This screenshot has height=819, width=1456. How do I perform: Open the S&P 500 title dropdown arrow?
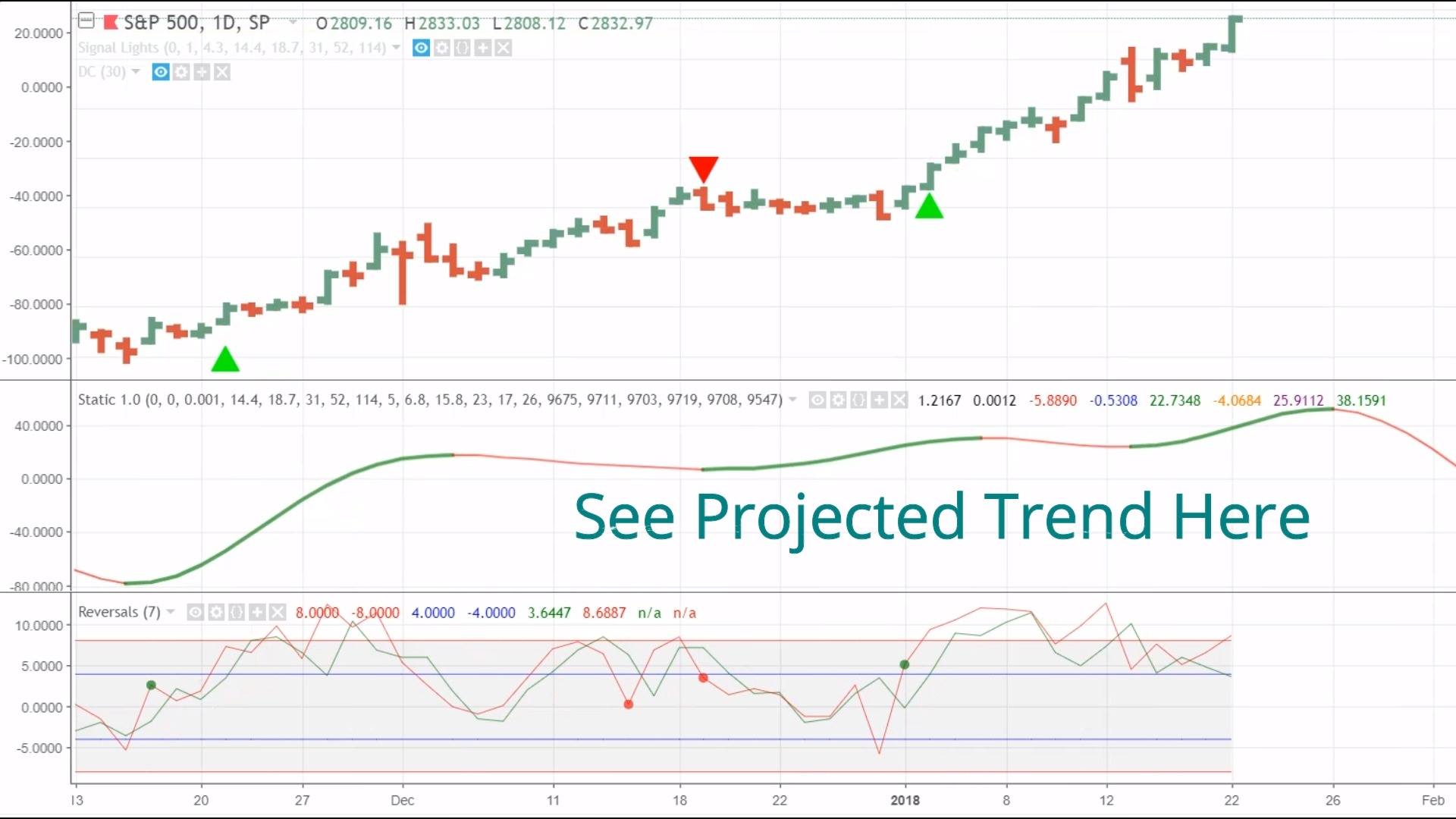point(293,23)
